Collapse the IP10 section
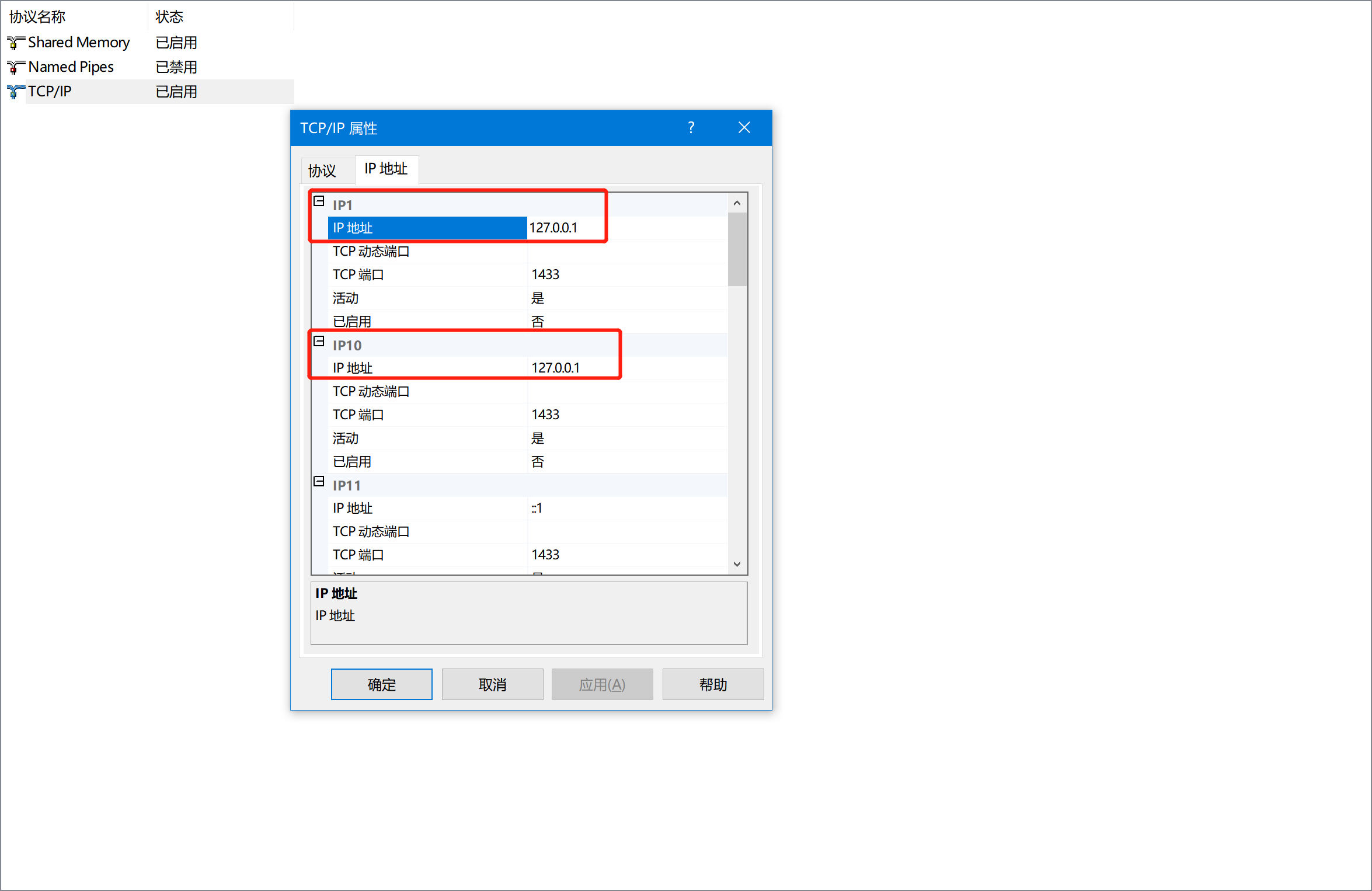 pos(319,342)
